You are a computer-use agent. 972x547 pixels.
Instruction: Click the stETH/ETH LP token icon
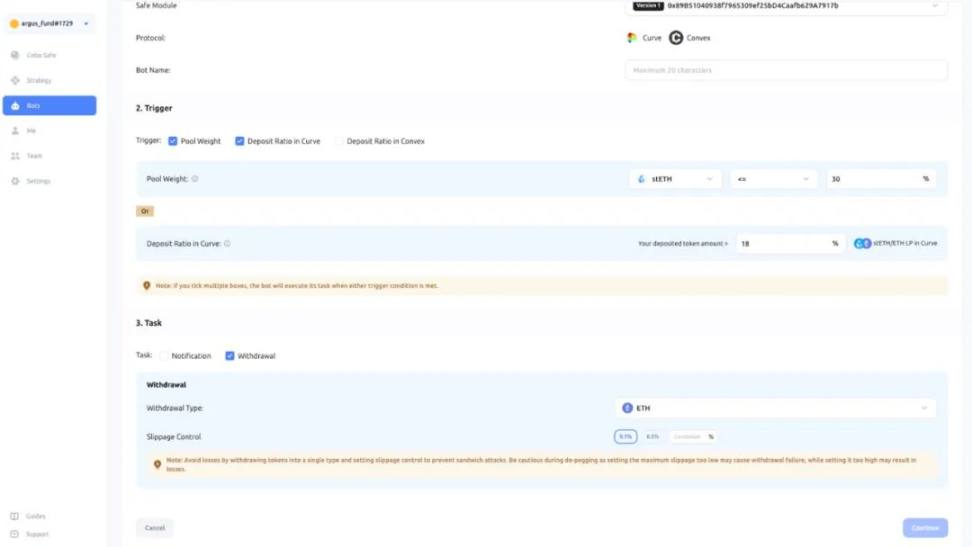862,244
